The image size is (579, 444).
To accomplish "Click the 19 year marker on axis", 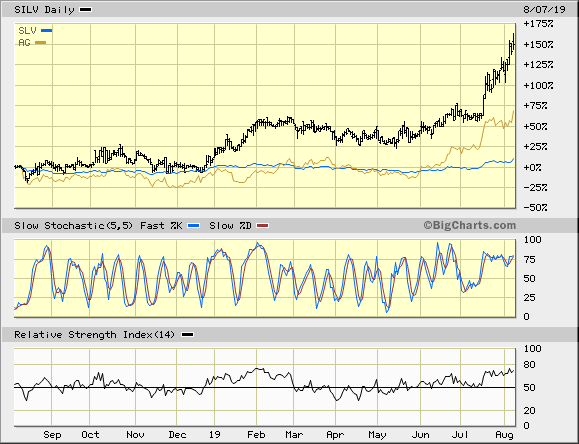I will [214, 435].
